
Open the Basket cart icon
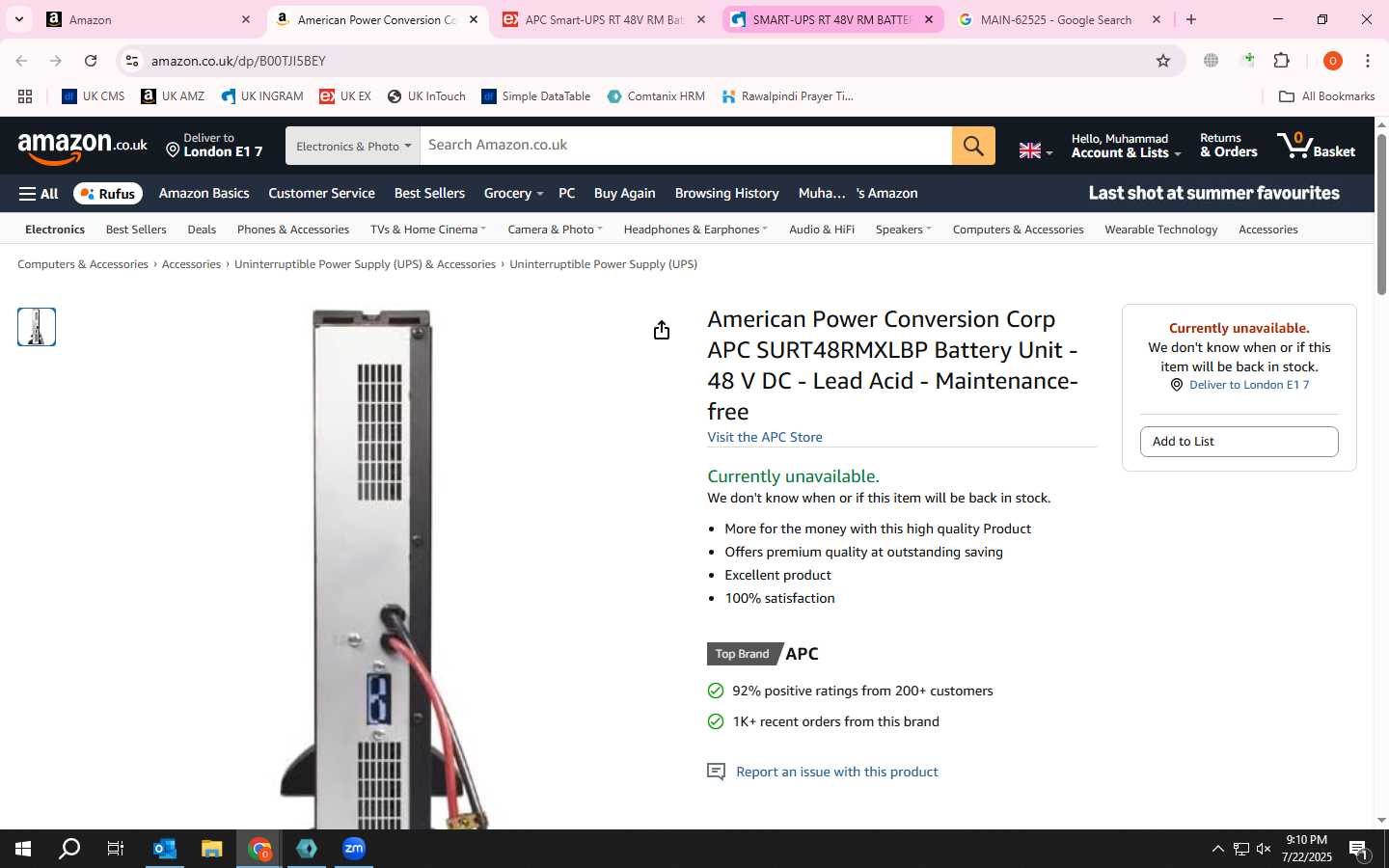tap(1316, 146)
